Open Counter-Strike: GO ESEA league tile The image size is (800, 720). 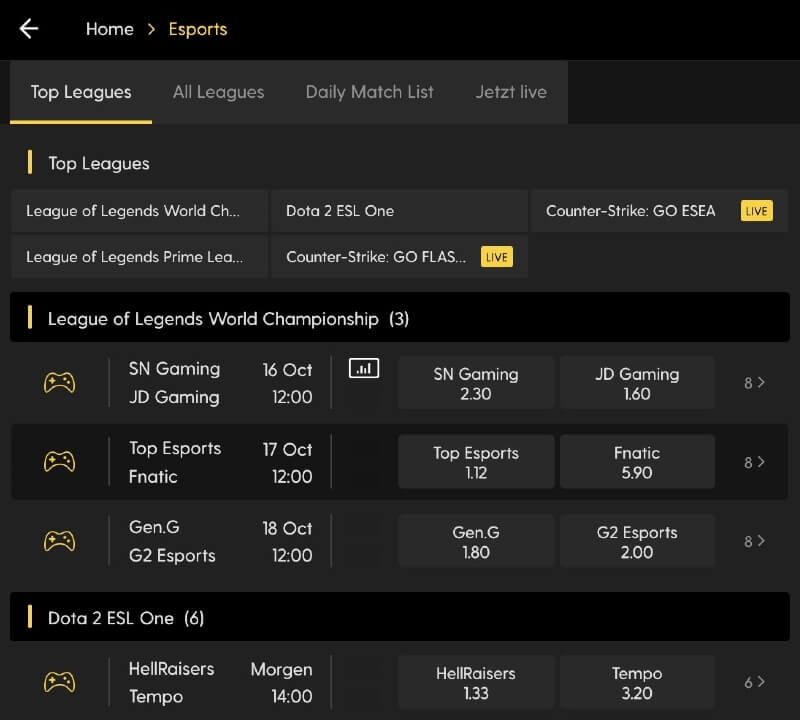tap(659, 211)
